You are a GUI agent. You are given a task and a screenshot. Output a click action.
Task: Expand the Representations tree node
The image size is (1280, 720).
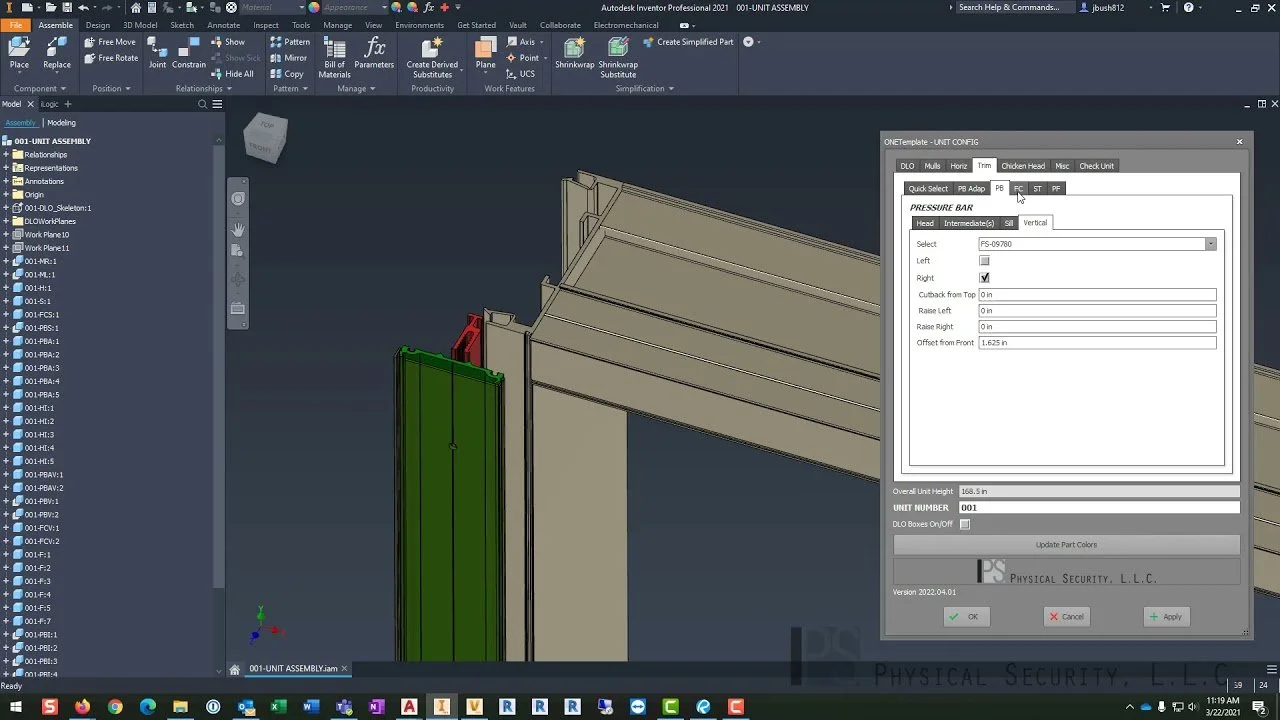[x=6, y=168]
